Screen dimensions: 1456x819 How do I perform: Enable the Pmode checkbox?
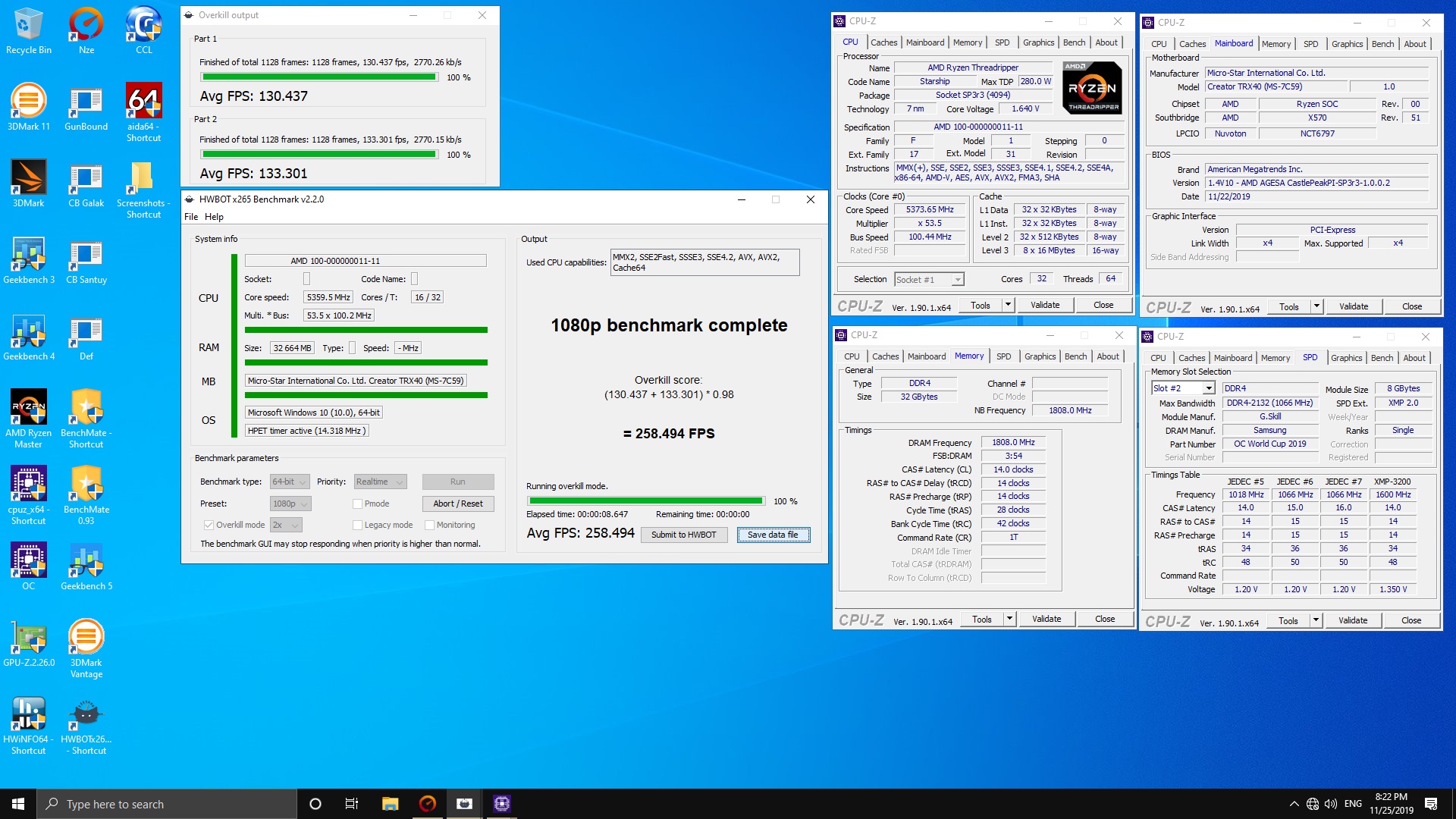coord(357,504)
